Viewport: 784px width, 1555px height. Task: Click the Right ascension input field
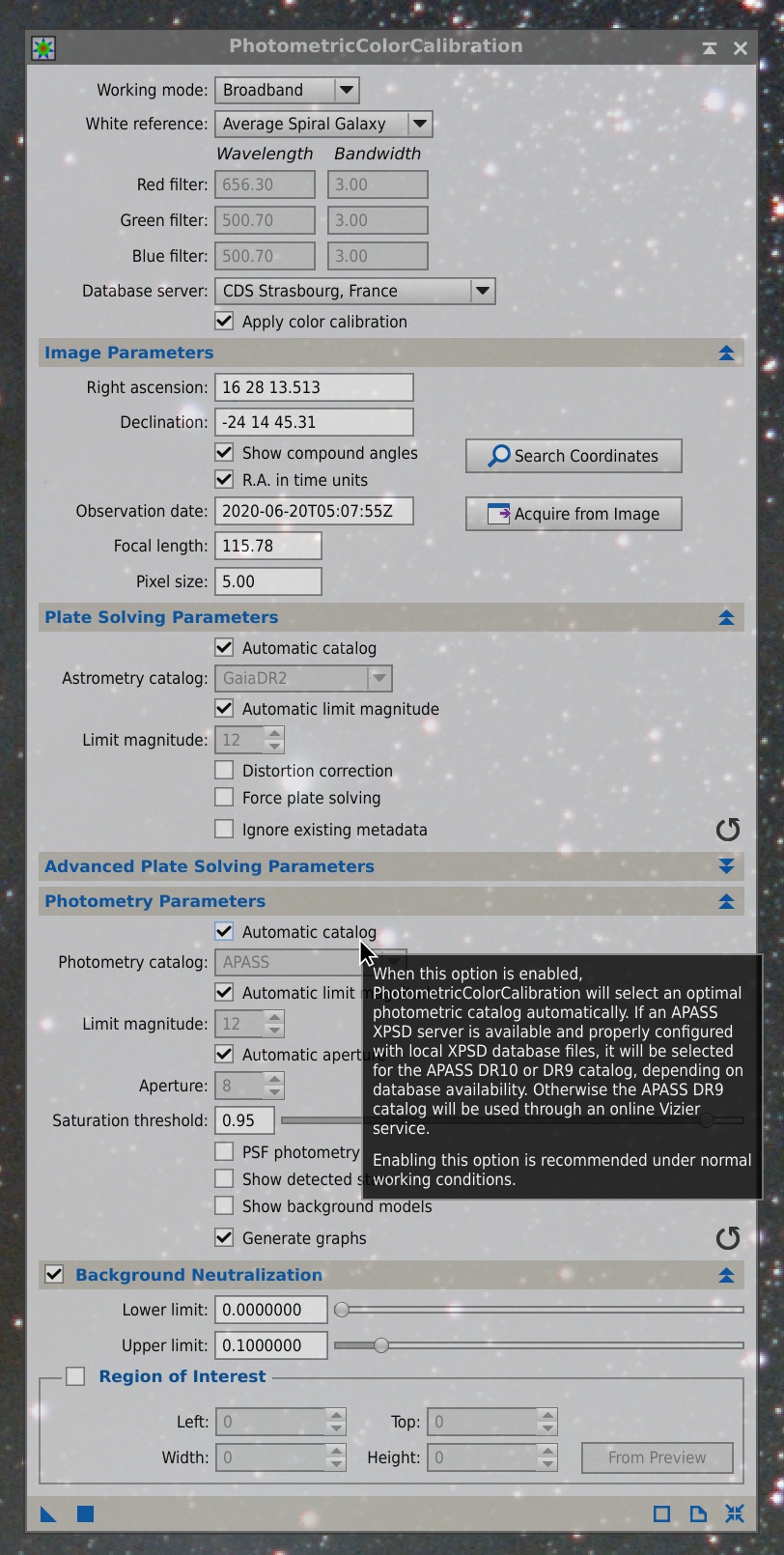(x=314, y=387)
